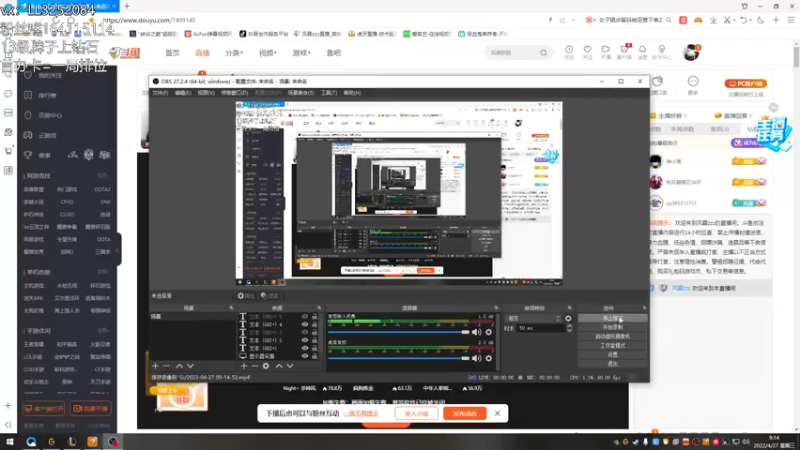Open 渐变 scene transition dropdown
Screen dimensions: 800x450
click(x=533, y=318)
